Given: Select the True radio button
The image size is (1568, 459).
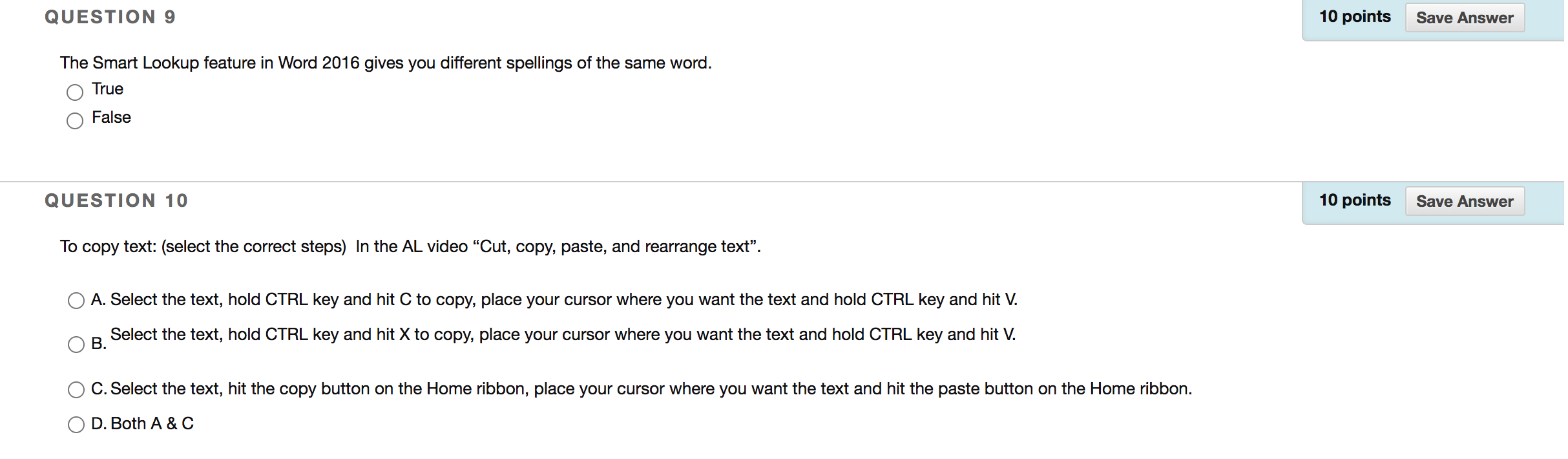Looking at the screenshot, I should 75,92.
